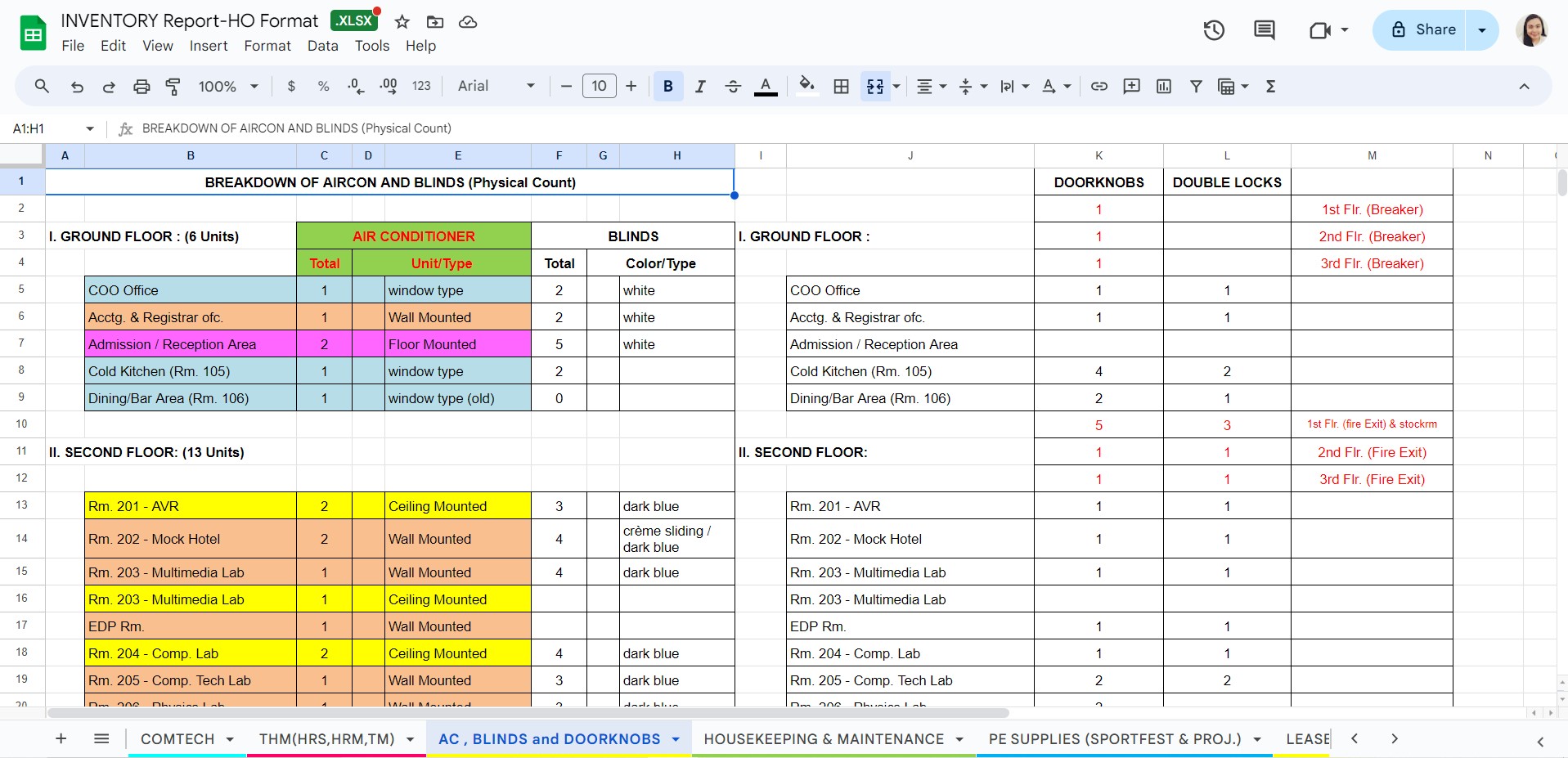
Task: Open more number formats (123)
Action: pos(421,86)
